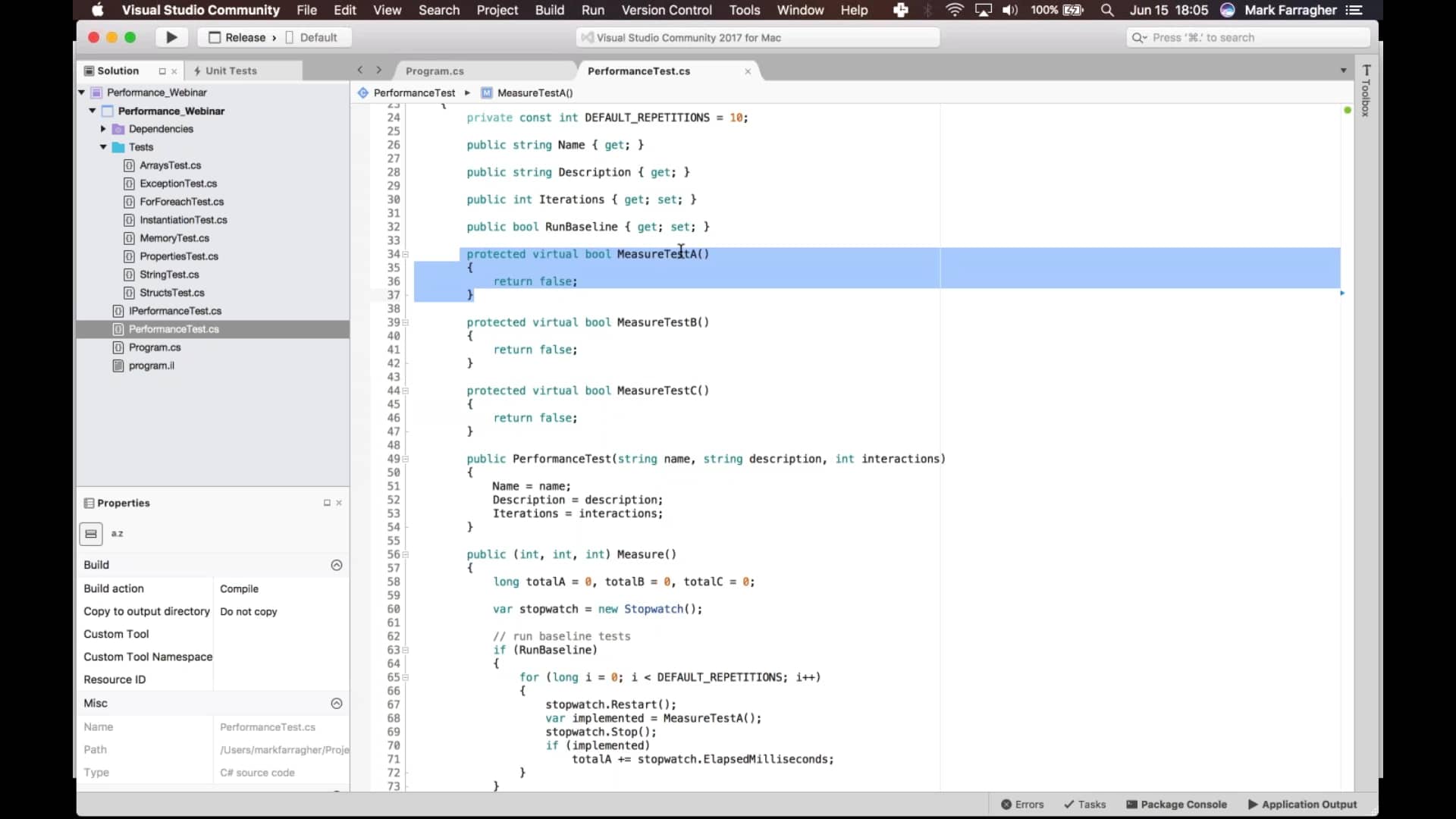This screenshot has height=819, width=1456.
Task: Open the document tabs dropdown arrow
Action: click(x=1343, y=71)
